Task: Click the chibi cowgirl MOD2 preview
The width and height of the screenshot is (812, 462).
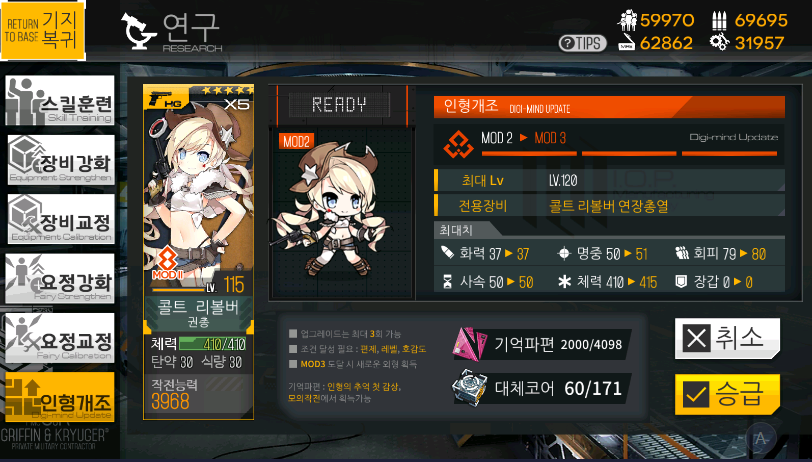Action: (x=331, y=208)
